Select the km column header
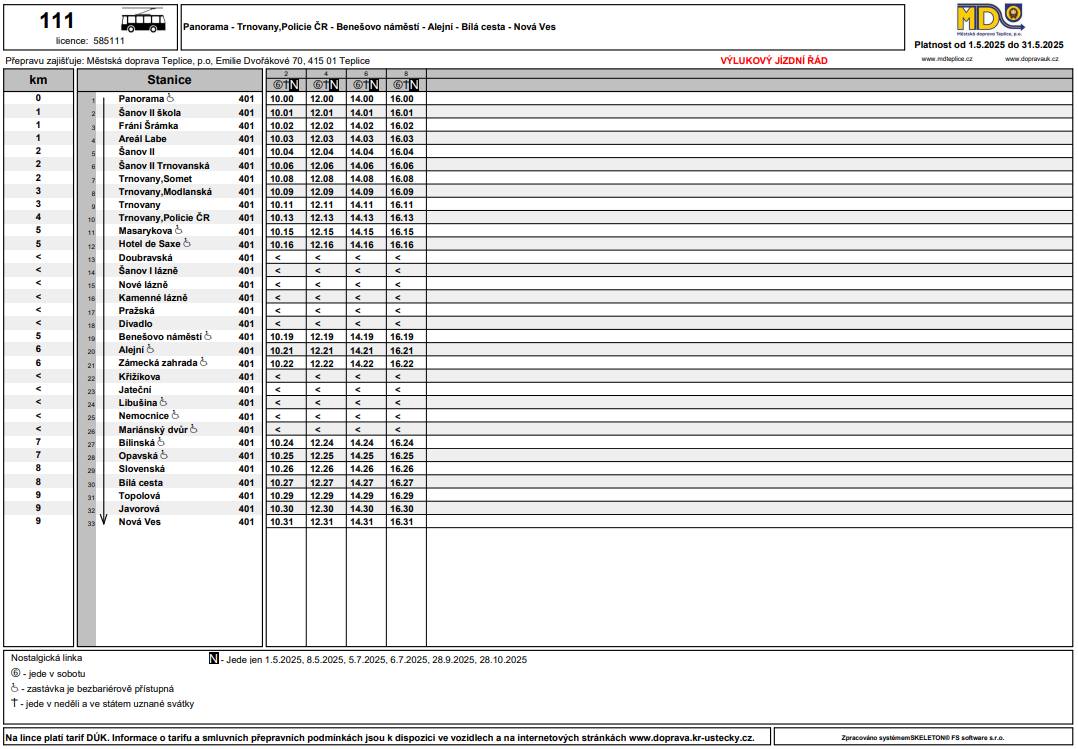 38,80
